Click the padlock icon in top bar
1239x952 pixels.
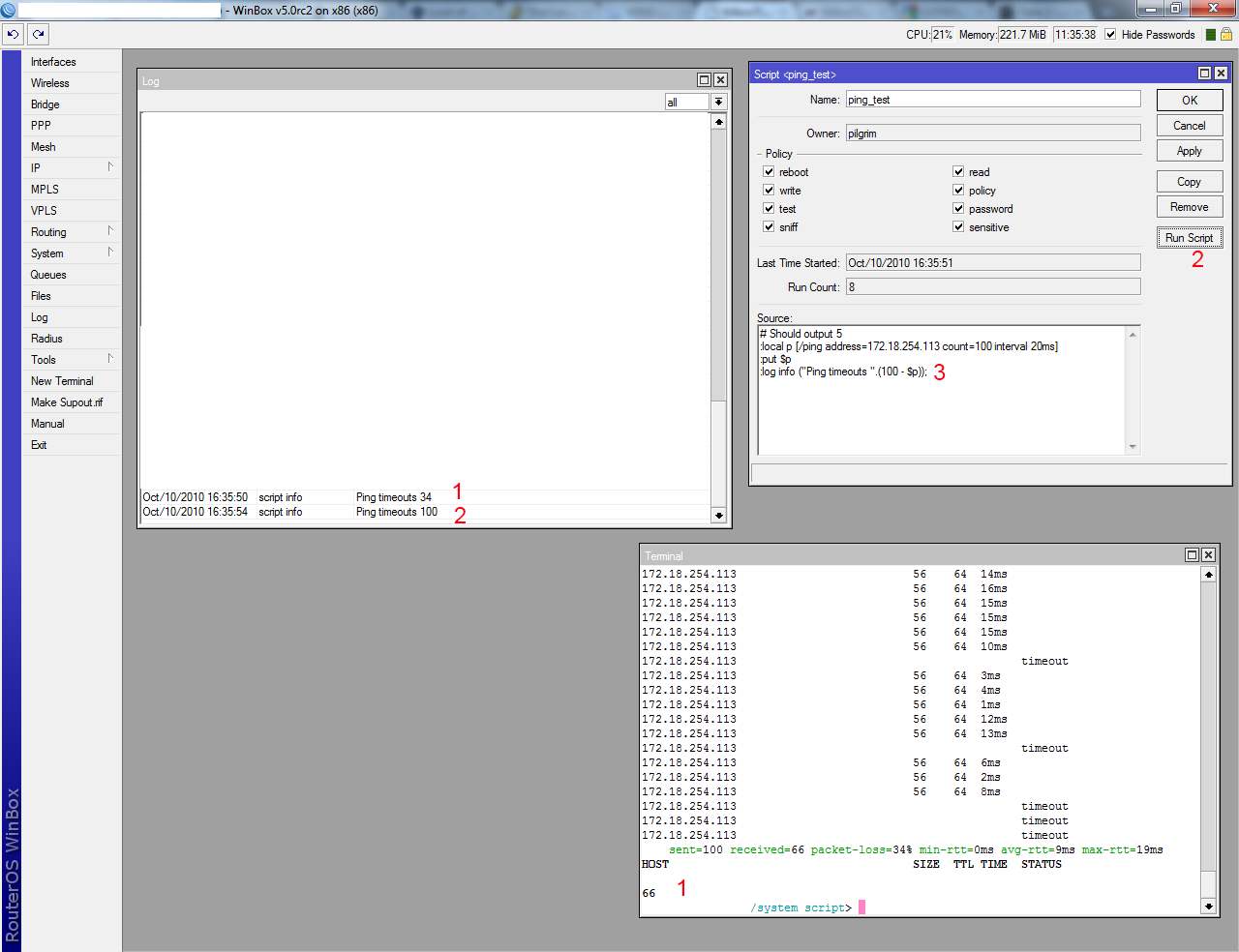[1225, 34]
